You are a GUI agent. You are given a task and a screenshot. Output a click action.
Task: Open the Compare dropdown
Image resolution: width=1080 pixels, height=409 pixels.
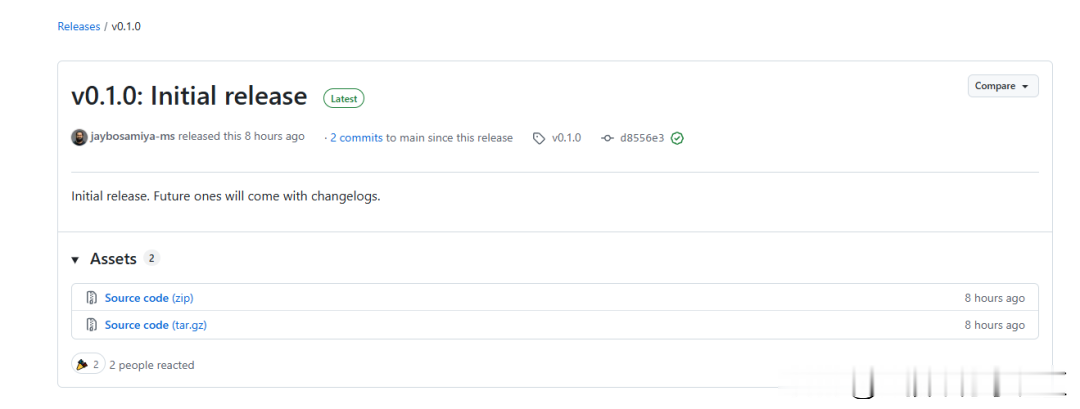click(x=1003, y=86)
